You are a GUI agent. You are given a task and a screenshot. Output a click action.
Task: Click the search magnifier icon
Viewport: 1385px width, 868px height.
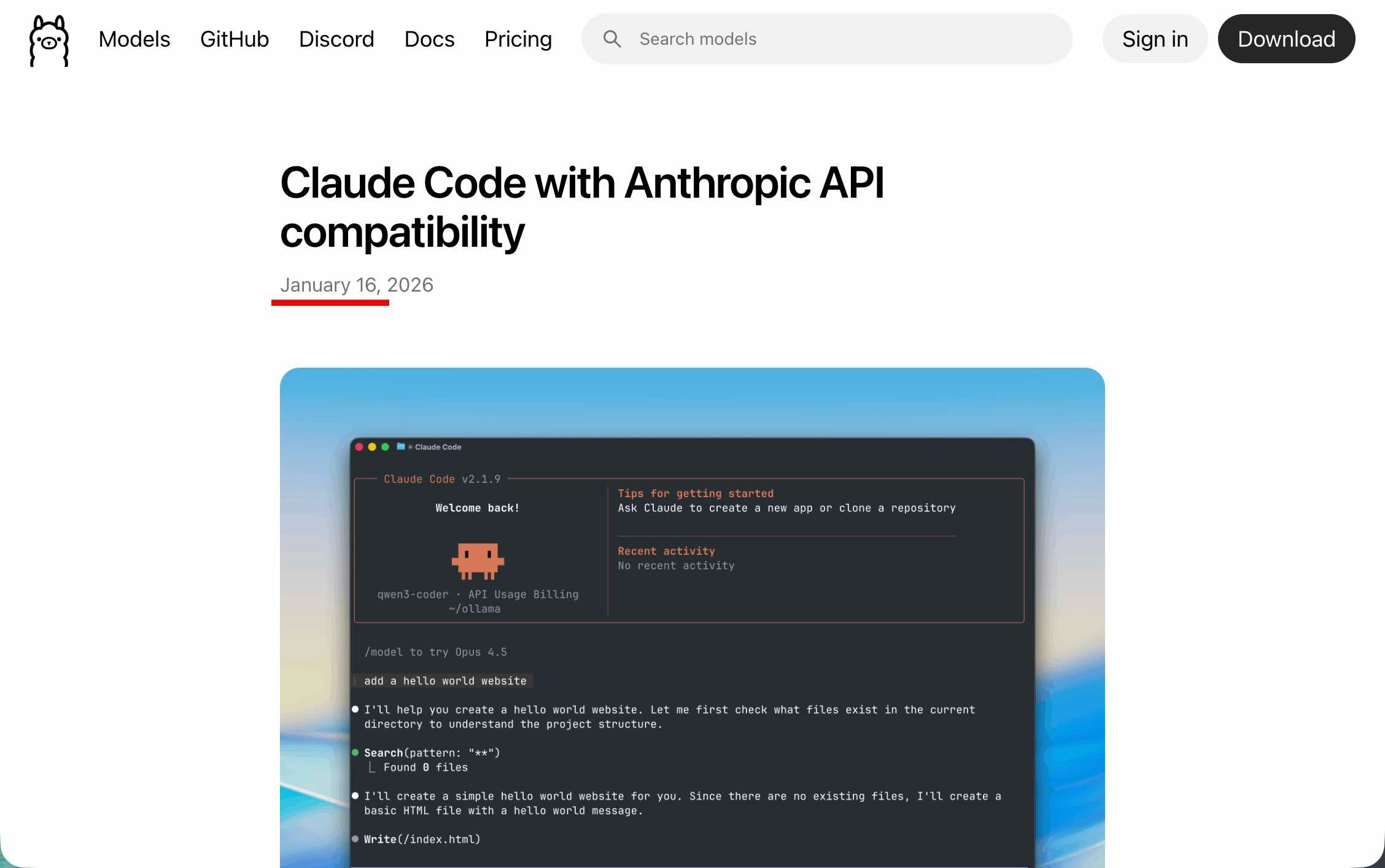pyautogui.click(x=611, y=39)
